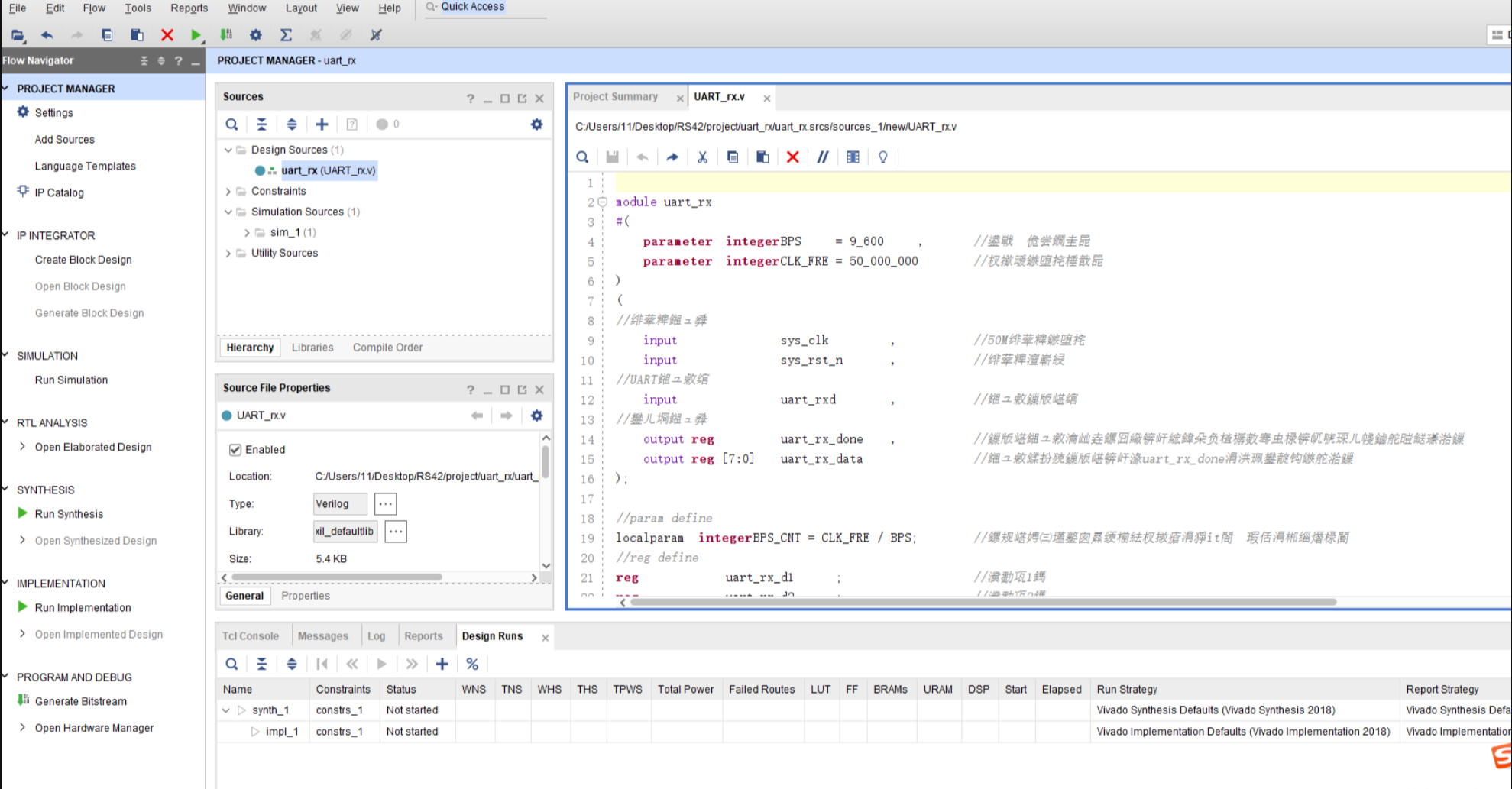Screen dimensions: 1512x789
Task: Click the program device icon in main toolbar
Action: coord(226,35)
